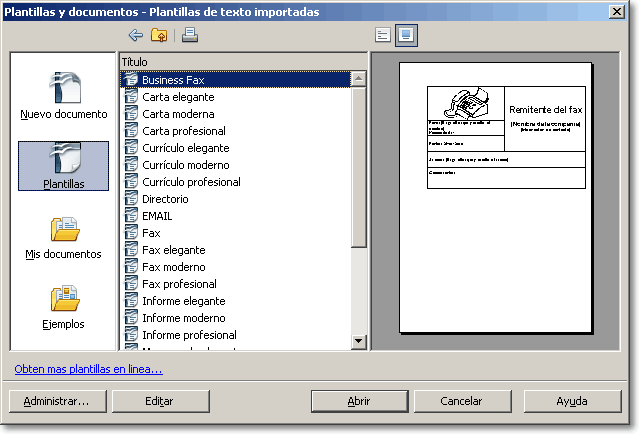This screenshot has height=434, width=639.
Task: Click the Título column header
Action: [x=244, y=62]
